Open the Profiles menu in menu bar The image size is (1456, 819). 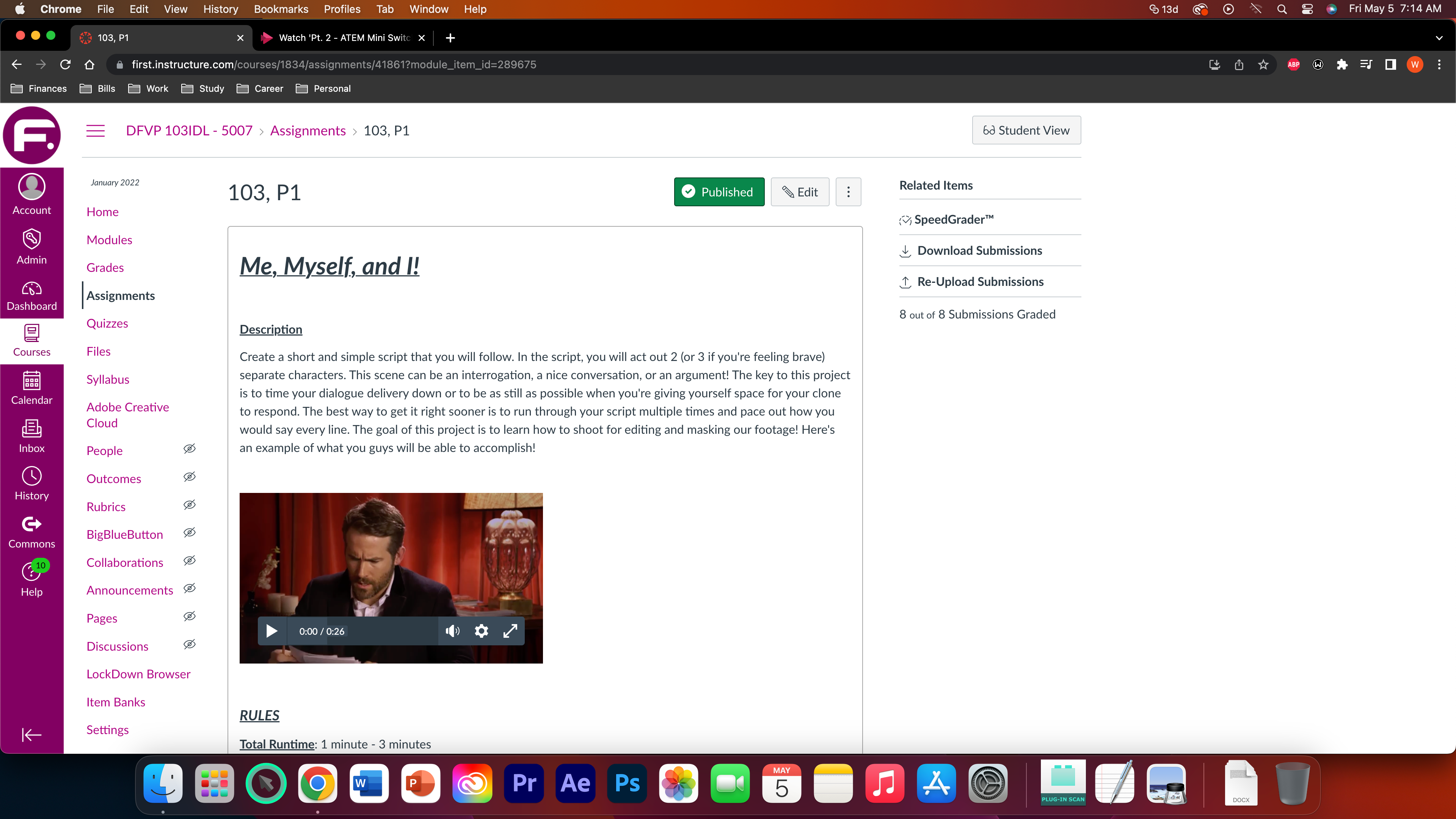(342, 9)
